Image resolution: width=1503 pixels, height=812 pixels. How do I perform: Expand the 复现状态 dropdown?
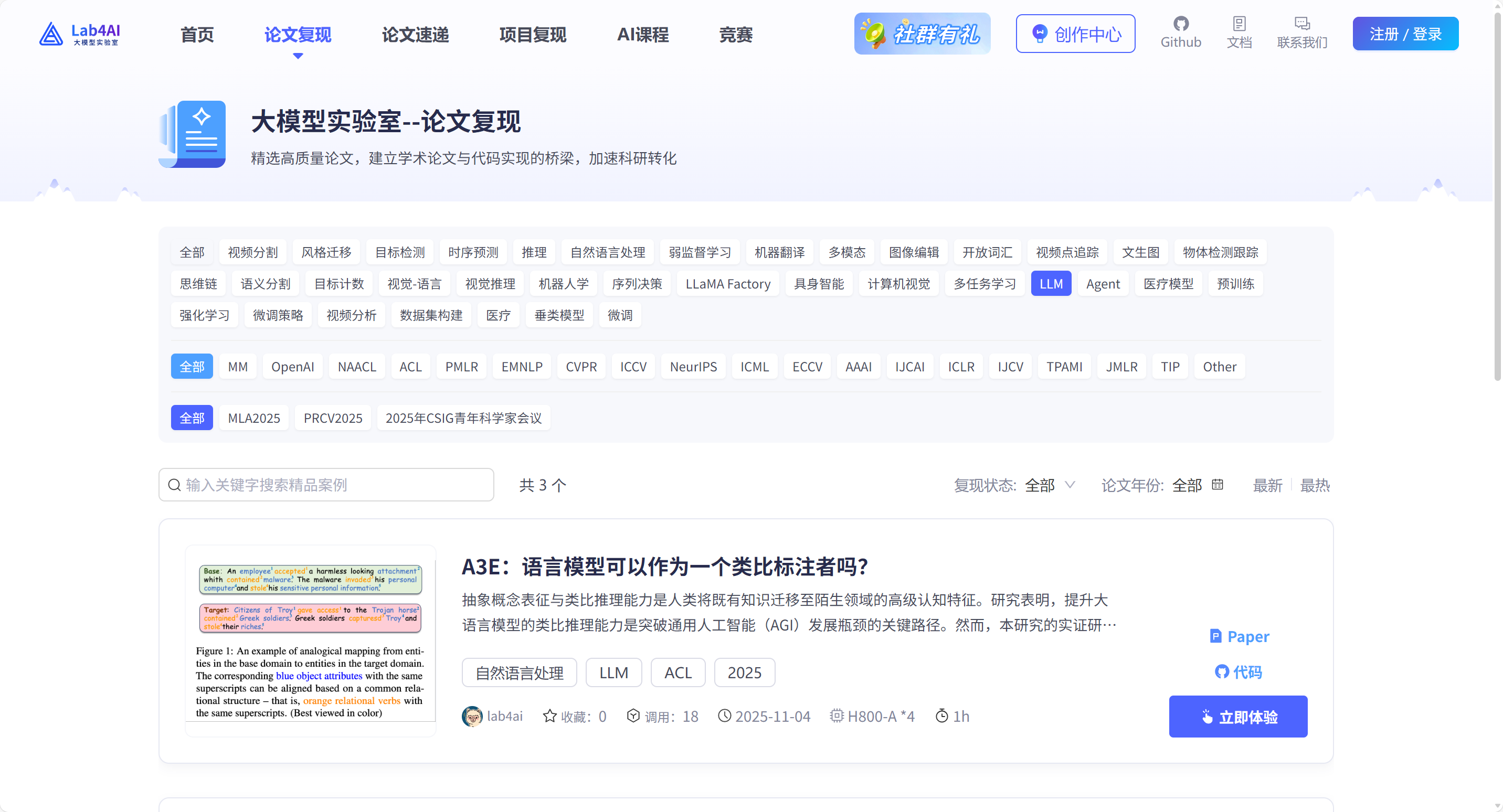click(x=1050, y=485)
